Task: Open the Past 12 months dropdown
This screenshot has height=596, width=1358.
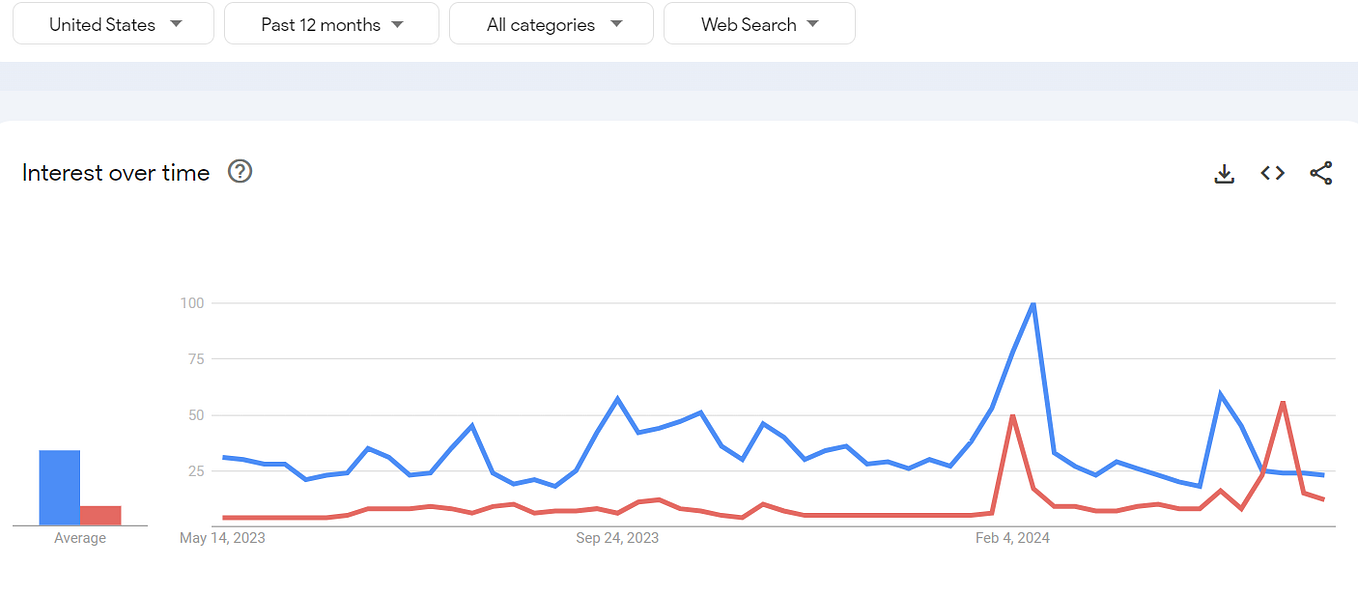Action: 332,24
